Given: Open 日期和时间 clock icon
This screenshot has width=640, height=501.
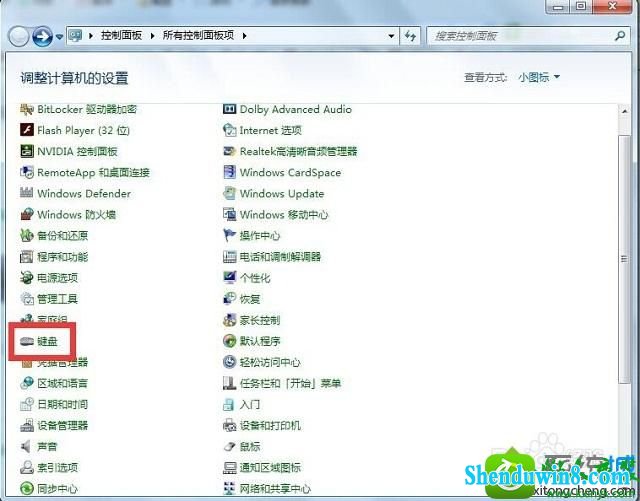Looking at the screenshot, I should [x=27, y=405].
